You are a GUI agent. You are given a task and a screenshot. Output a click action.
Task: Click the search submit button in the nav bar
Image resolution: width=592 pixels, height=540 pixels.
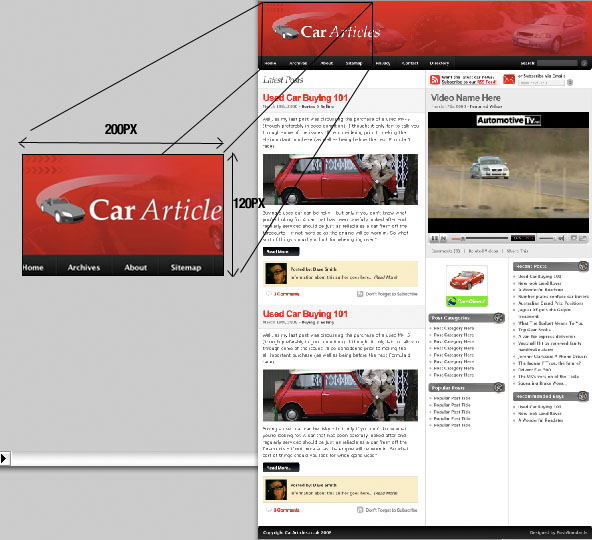[x=584, y=63]
